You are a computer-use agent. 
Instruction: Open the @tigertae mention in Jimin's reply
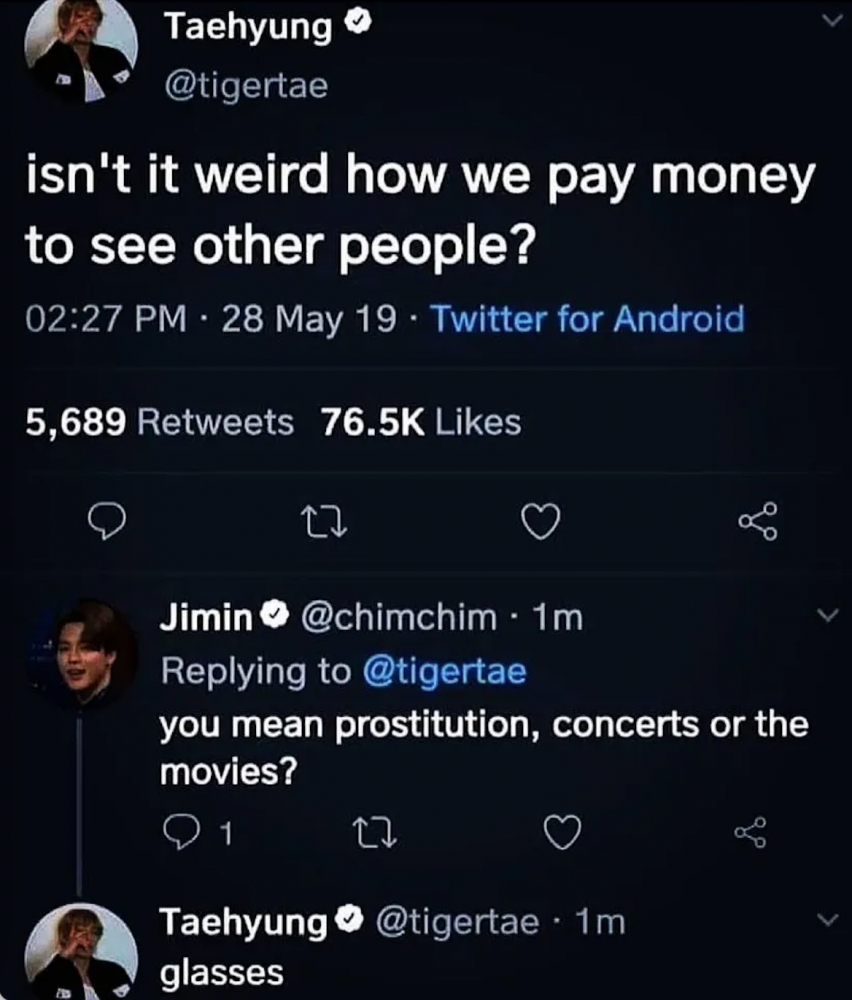coord(445,670)
